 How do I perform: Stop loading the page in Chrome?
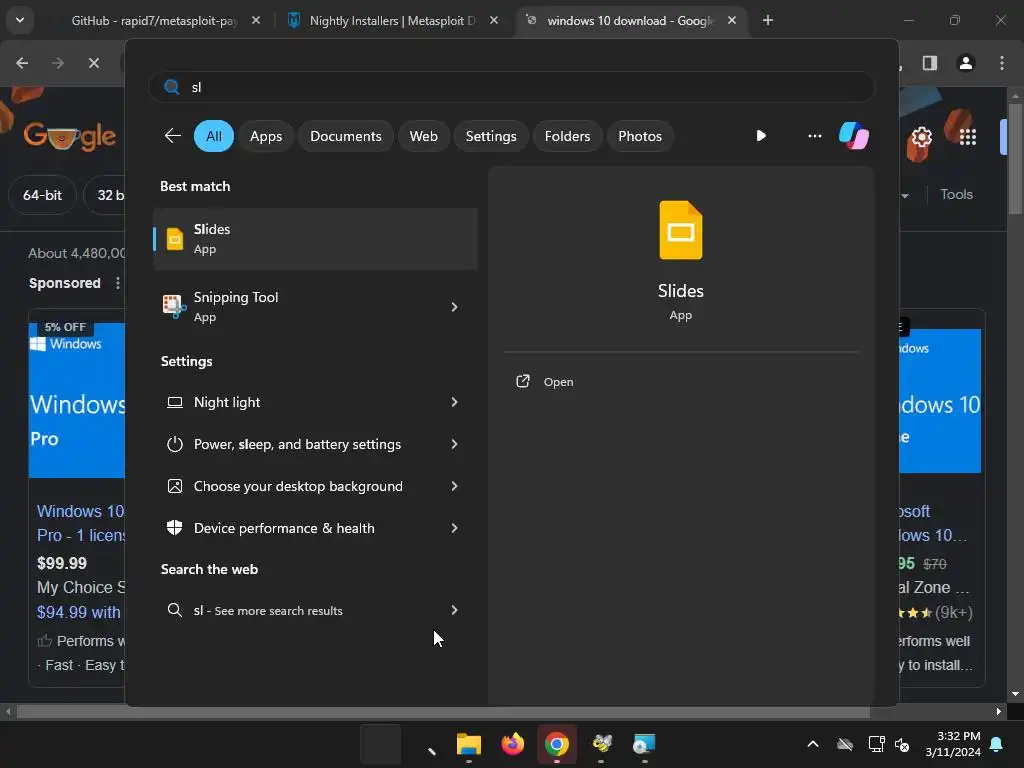point(94,63)
